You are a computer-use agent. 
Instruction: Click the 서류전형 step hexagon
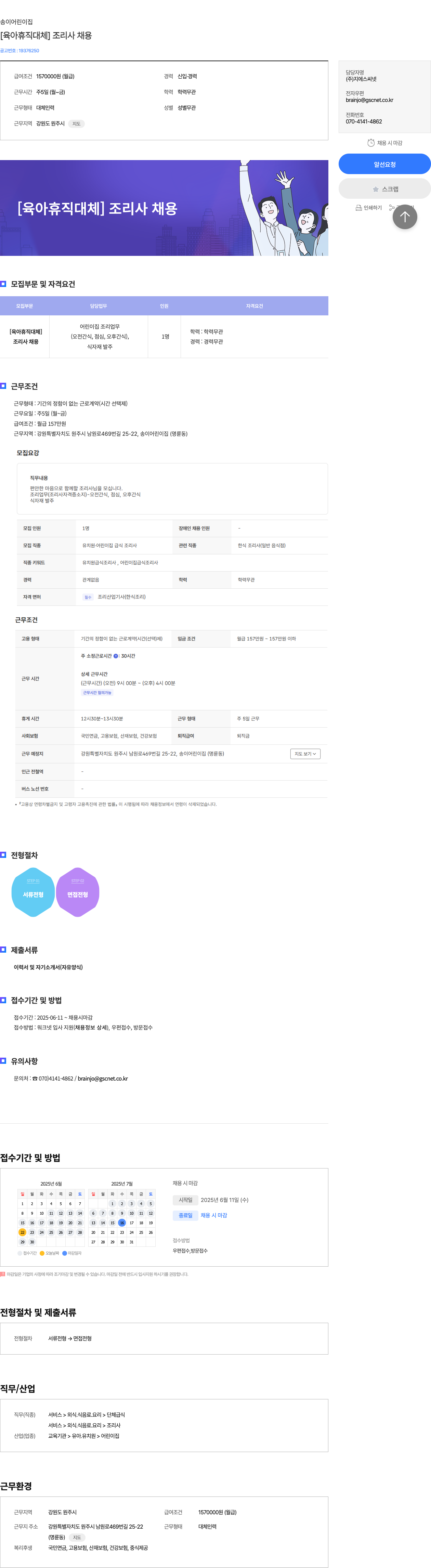coord(34,892)
